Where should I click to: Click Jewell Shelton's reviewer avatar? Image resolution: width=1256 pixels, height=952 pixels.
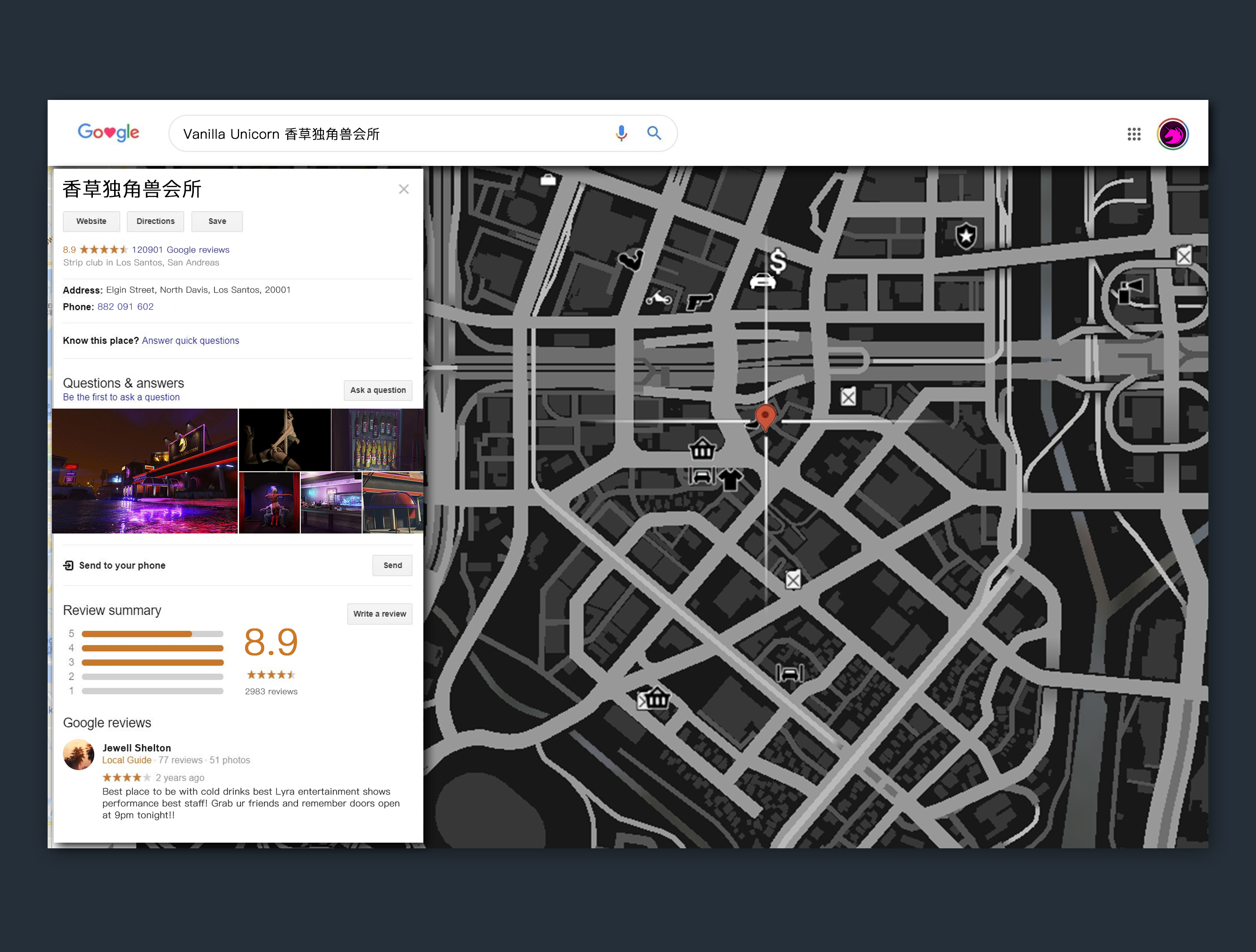[x=78, y=755]
